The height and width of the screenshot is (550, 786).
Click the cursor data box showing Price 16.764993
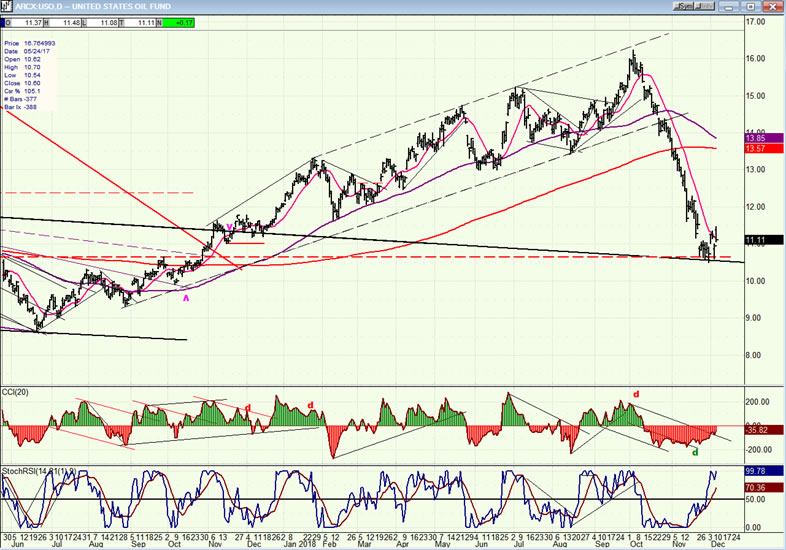30,75
